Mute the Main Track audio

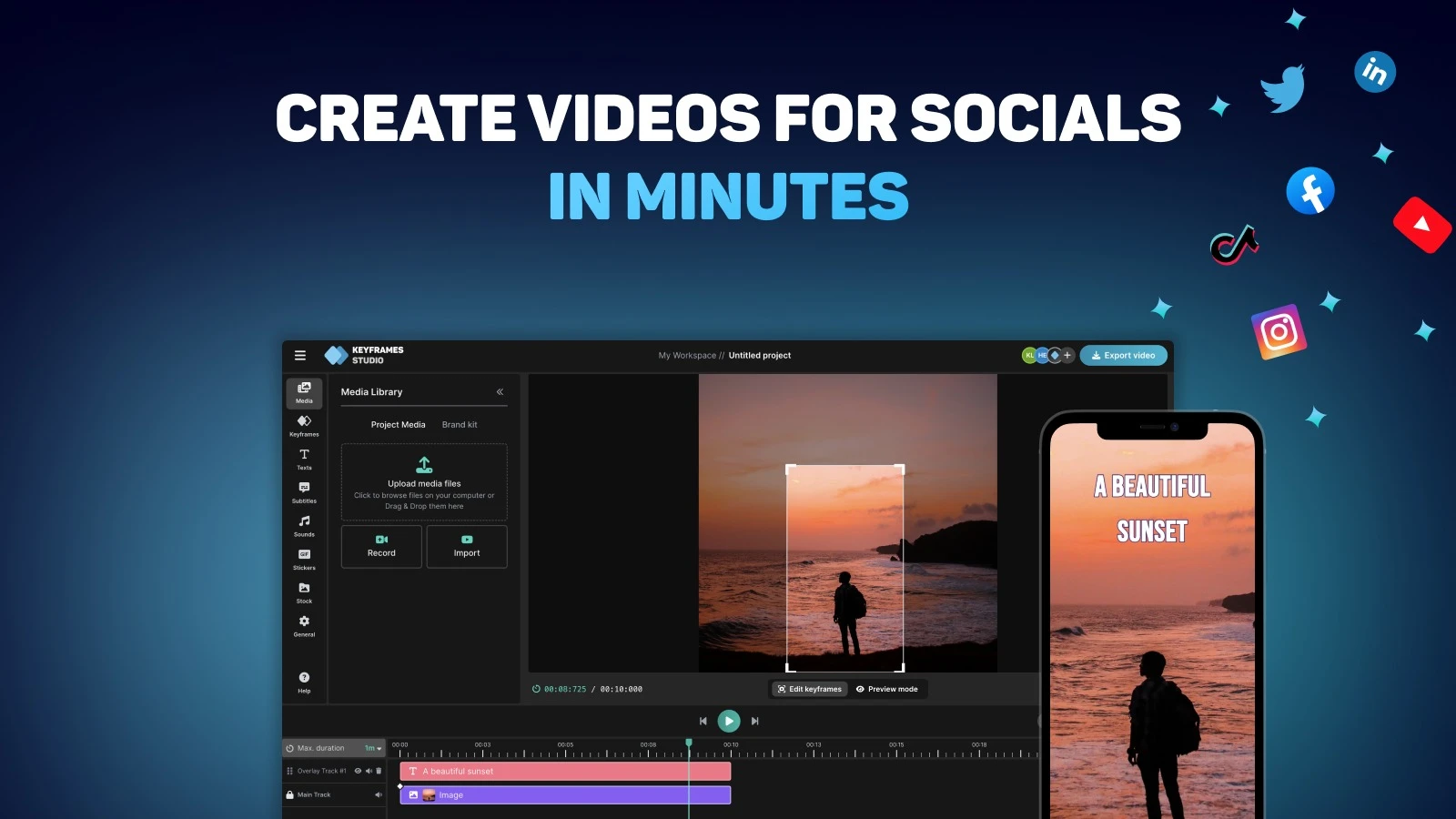pos(379,794)
